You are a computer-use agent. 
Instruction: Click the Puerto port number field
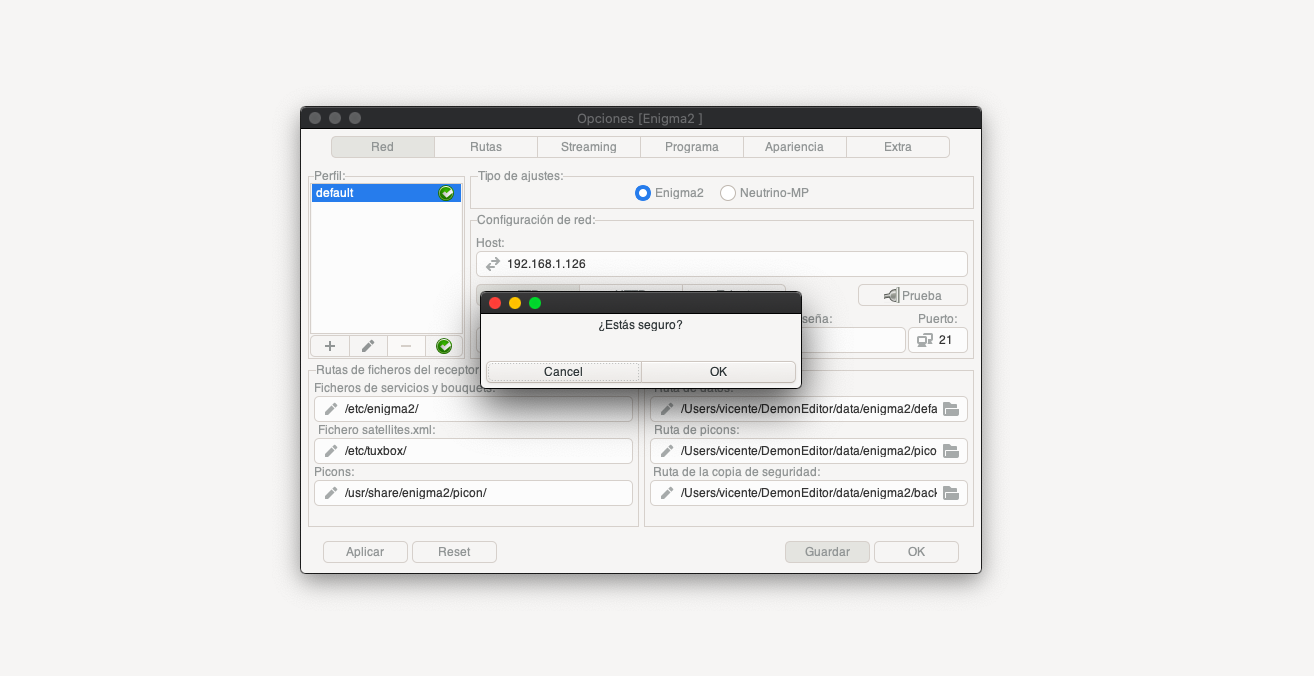coord(946,340)
